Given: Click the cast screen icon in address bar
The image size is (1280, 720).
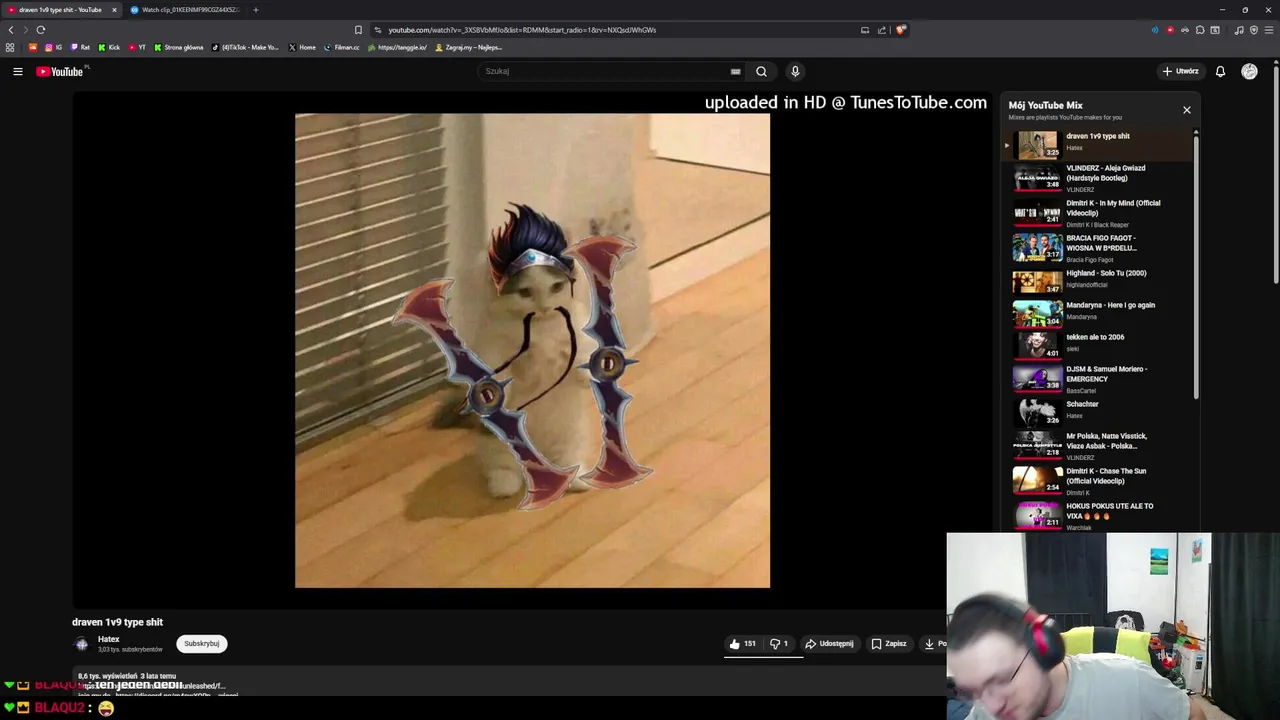Looking at the screenshot, I should (x=865, y=30).
